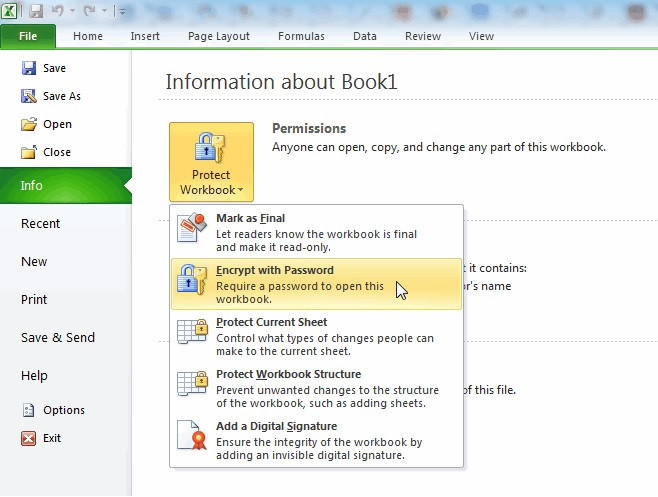This screenshot has width=658, height=497.
Task: Click the Excel application icon in title bar
Action: pos(11,11)
